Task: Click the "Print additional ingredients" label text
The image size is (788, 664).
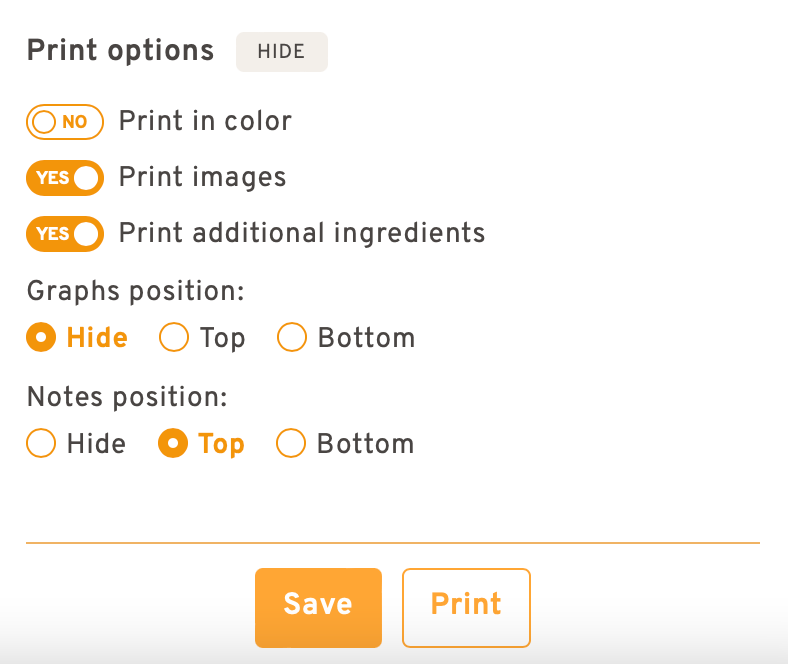Action: pyautogui.click(x=302, y=234)
